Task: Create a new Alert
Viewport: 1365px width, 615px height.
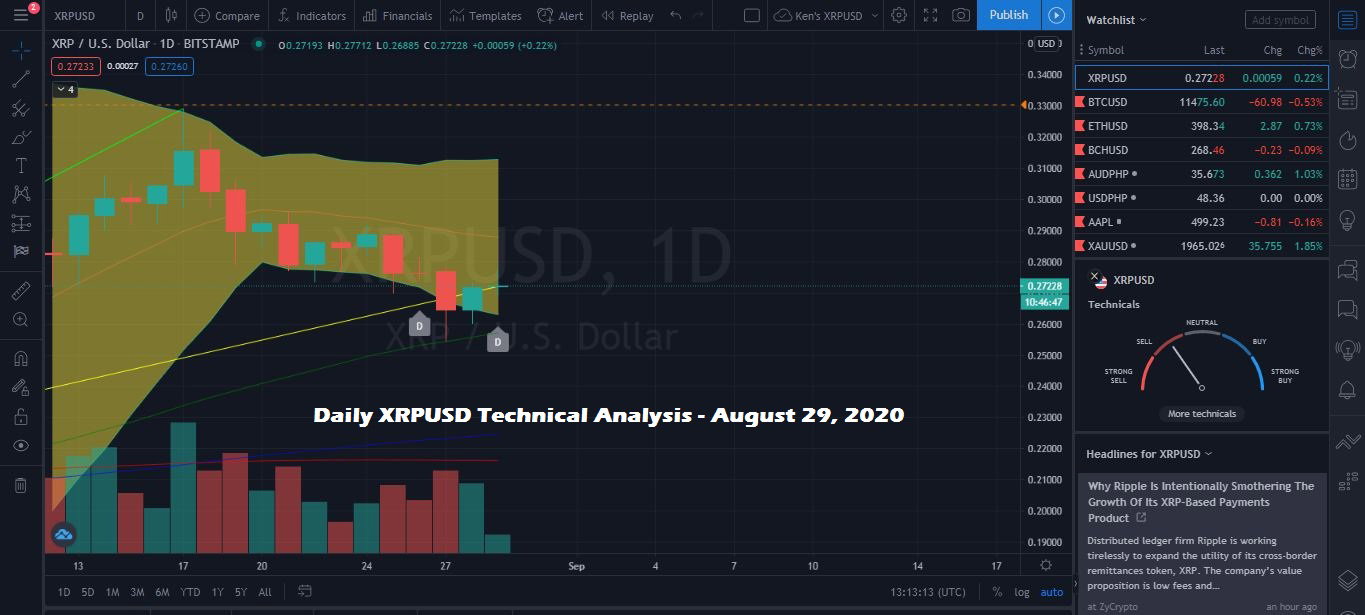Action: (x=560, y=15)
